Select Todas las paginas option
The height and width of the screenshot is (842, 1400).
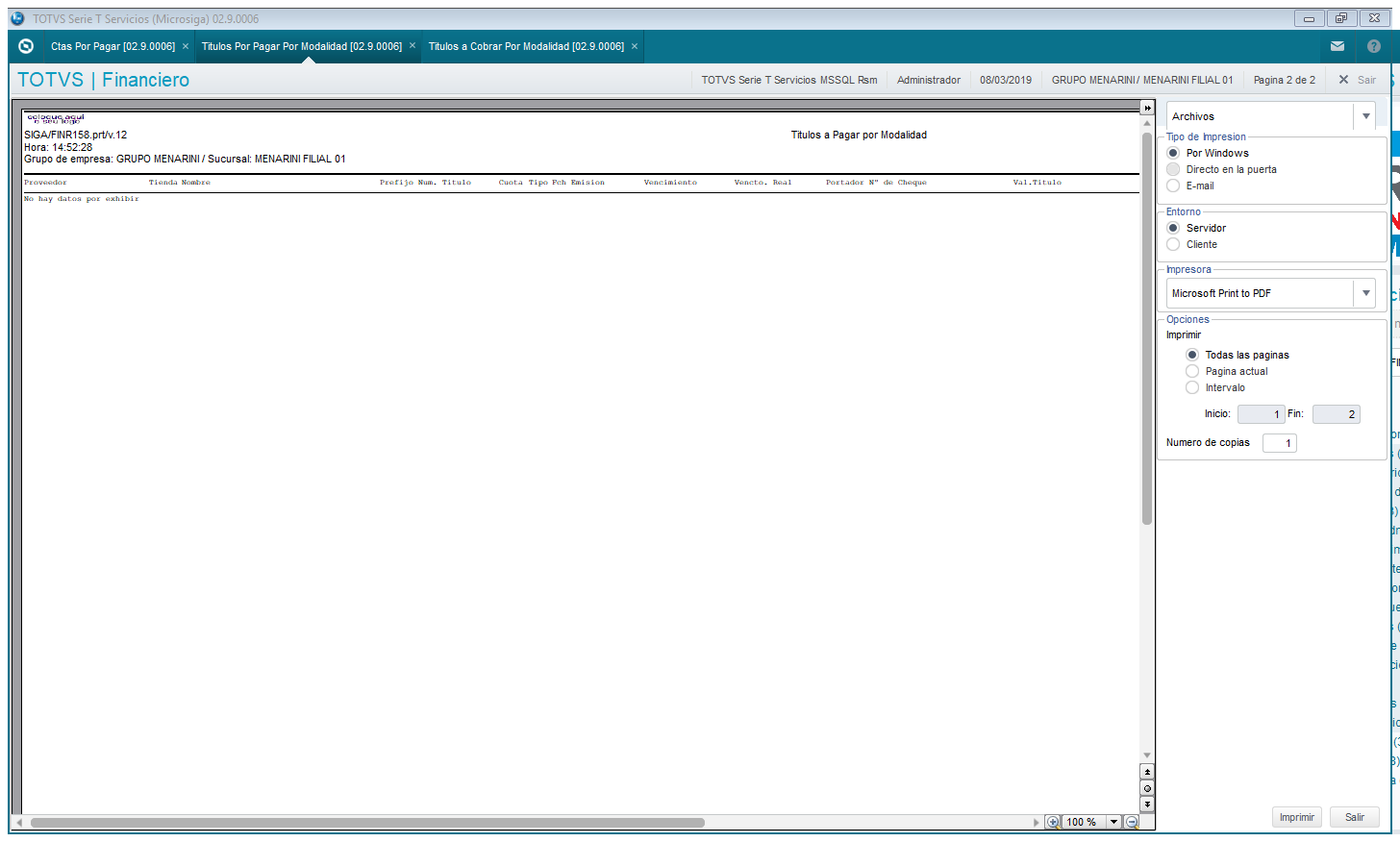(x=1192, y=355)
